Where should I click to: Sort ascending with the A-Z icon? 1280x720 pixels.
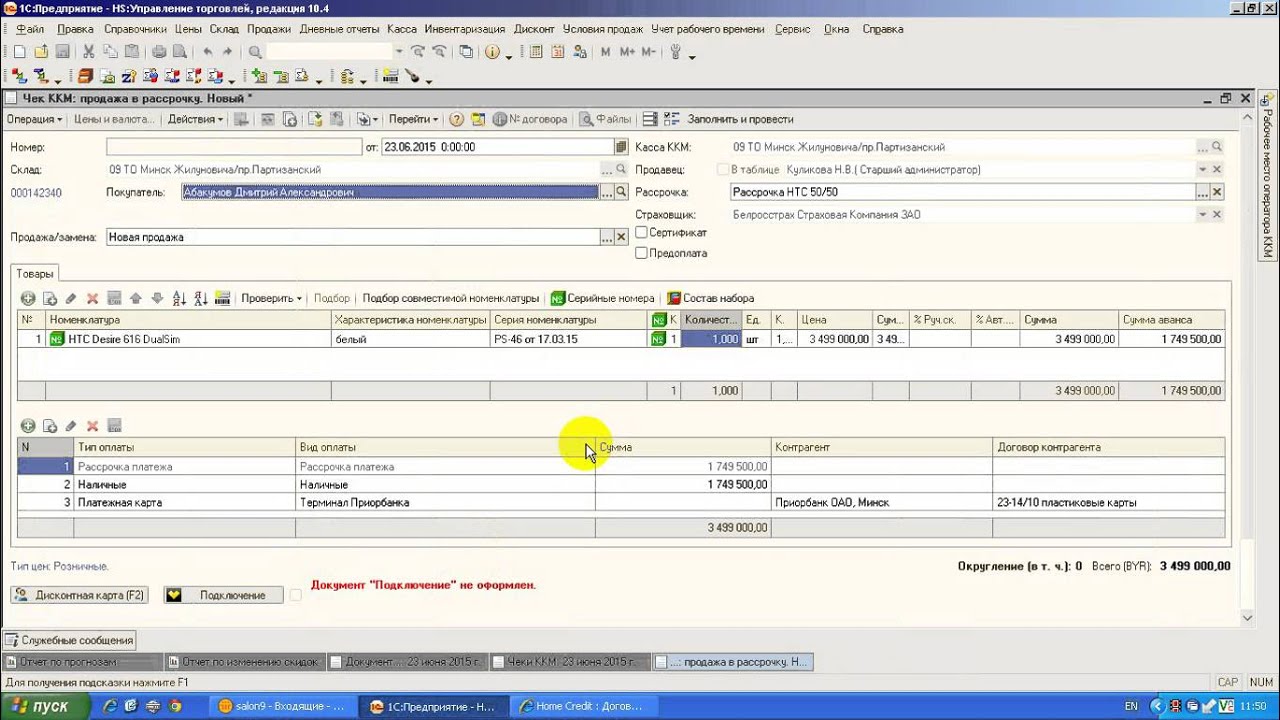(180, 298)
